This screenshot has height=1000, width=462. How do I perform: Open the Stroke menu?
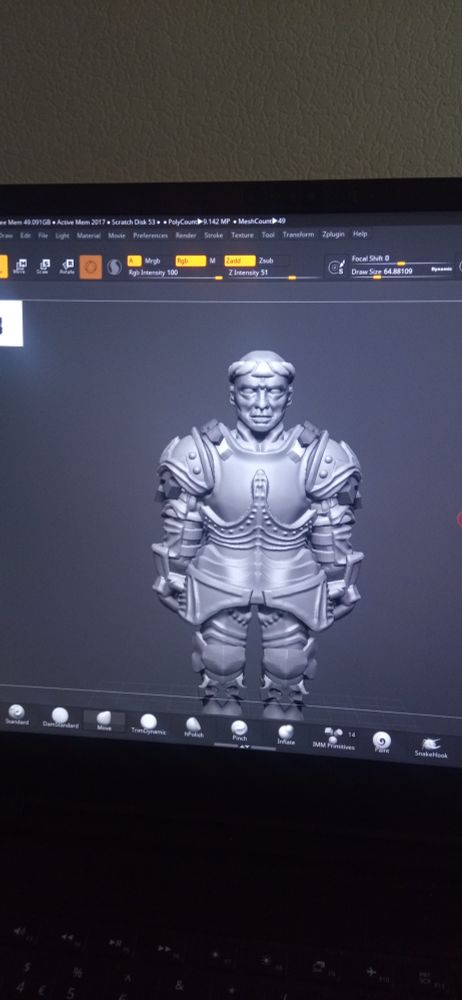click(214, 235)
